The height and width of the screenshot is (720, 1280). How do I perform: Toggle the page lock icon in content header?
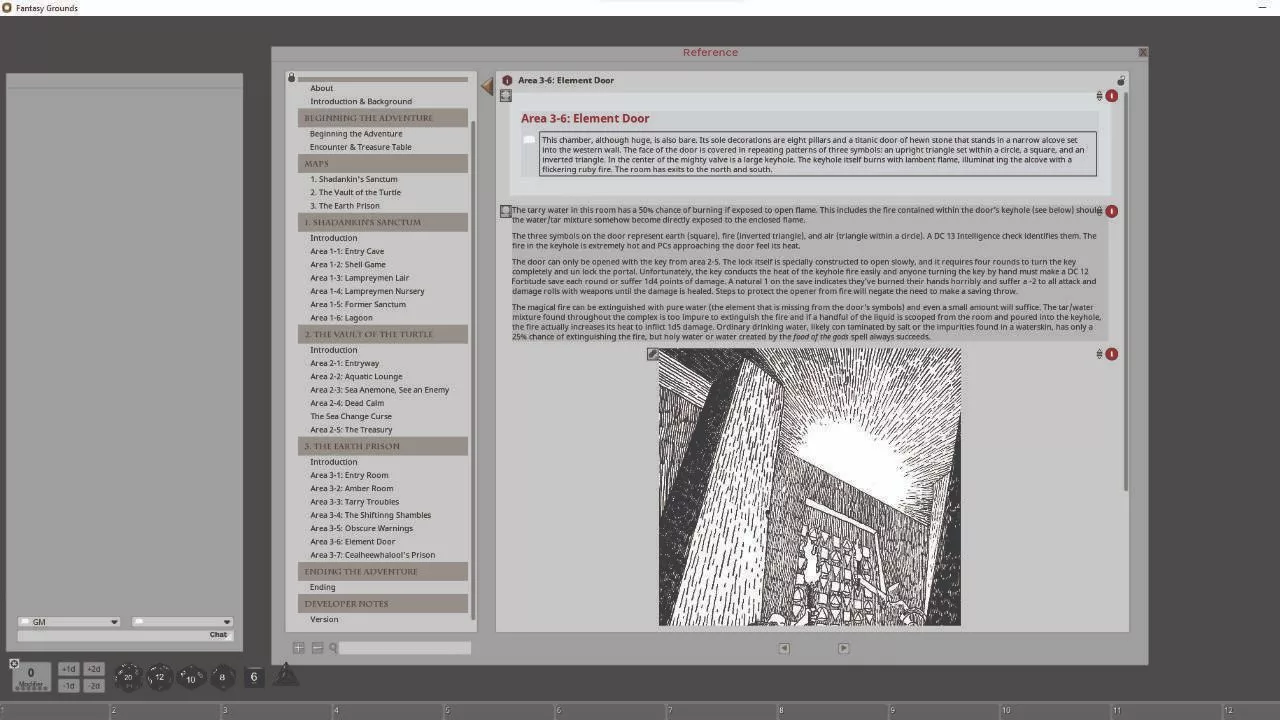click(x=1121, y=80)
